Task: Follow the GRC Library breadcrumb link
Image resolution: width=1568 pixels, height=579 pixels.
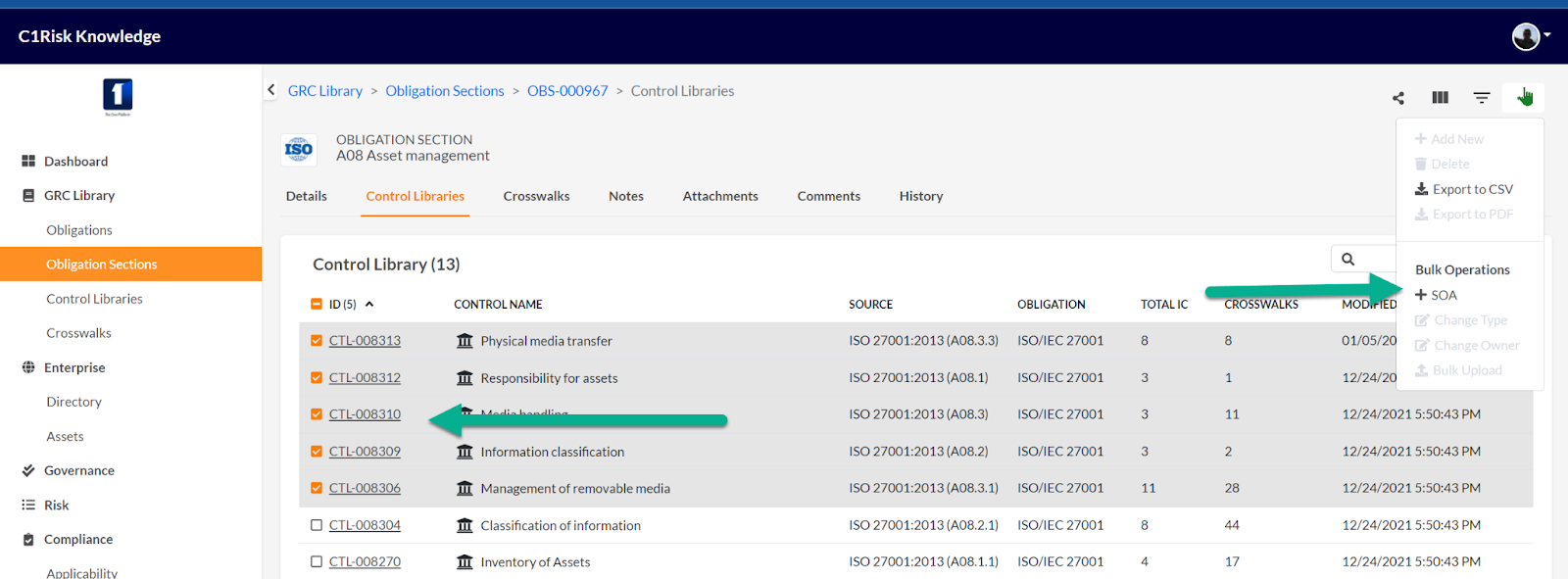Action: tap(325, 91)
